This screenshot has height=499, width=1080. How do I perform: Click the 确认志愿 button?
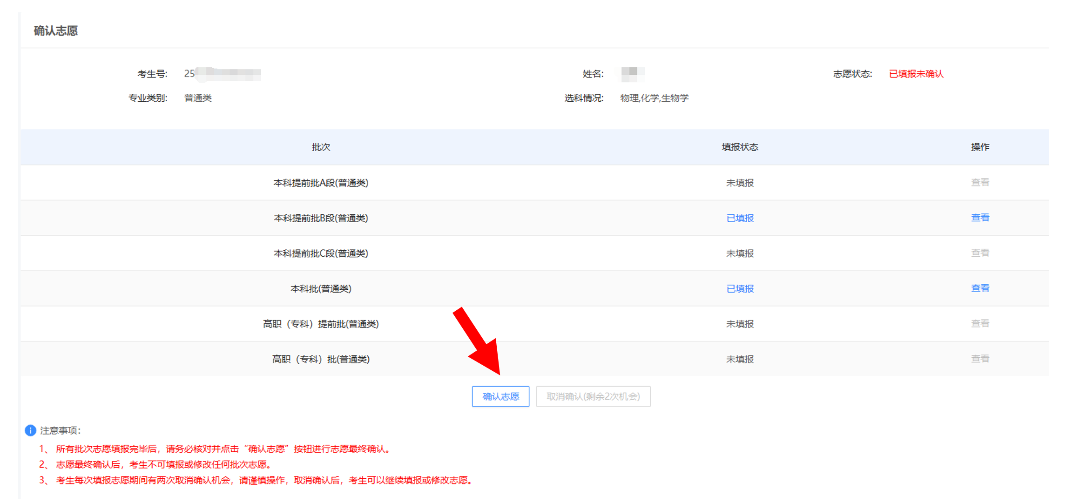[500, 397]
